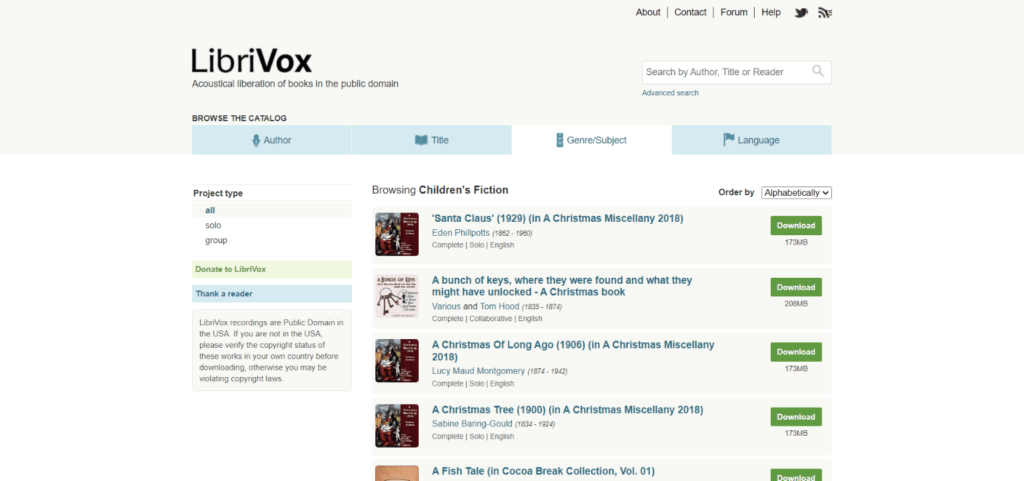
Task: Open author Lucy Maud Montgomery
Action: 478,371
